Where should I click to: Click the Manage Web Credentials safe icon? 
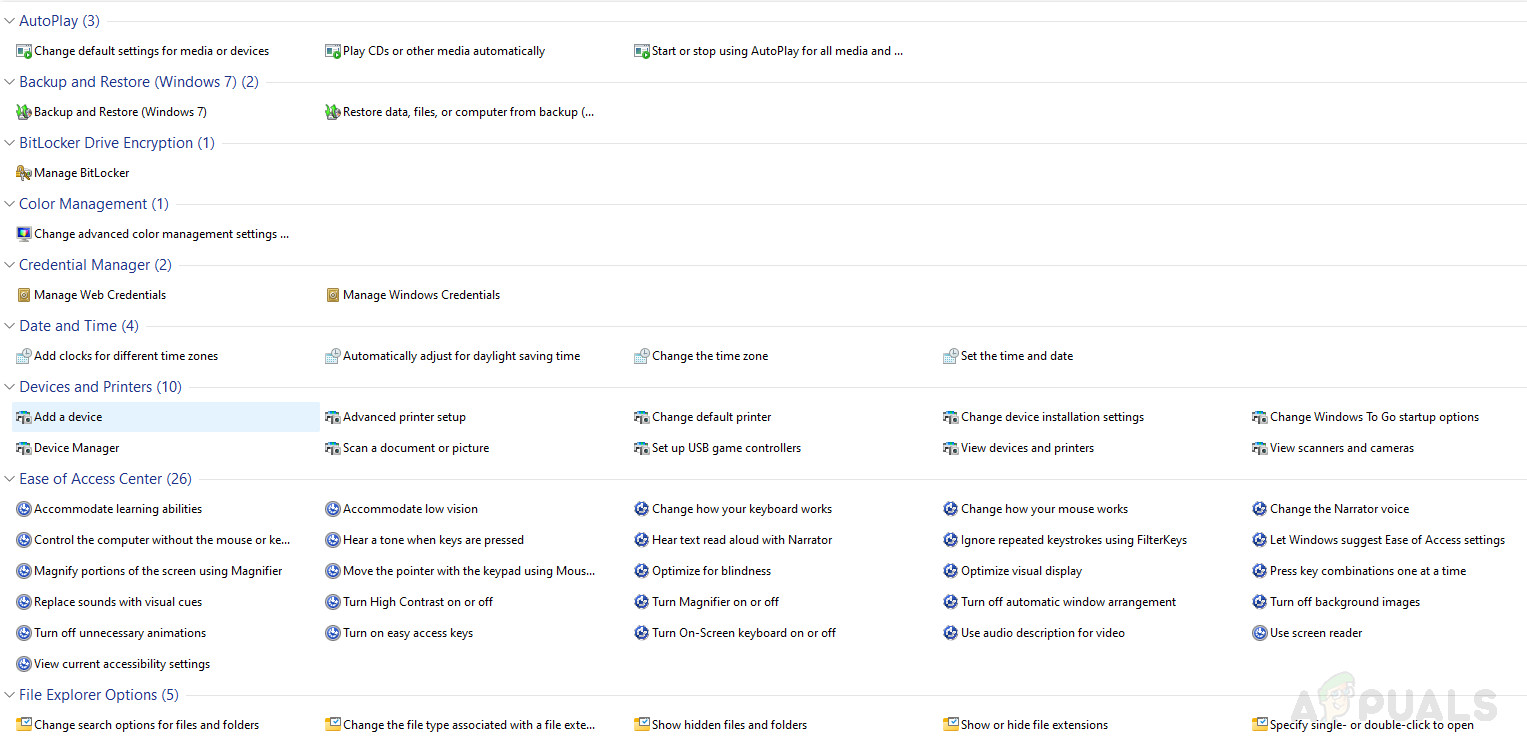pyautogui.click(x=24, y=295)
